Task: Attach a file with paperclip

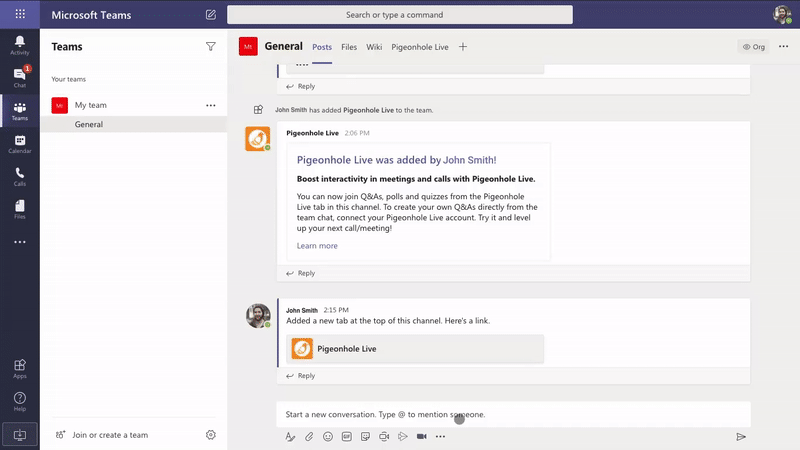Action: tap(309, 437)
